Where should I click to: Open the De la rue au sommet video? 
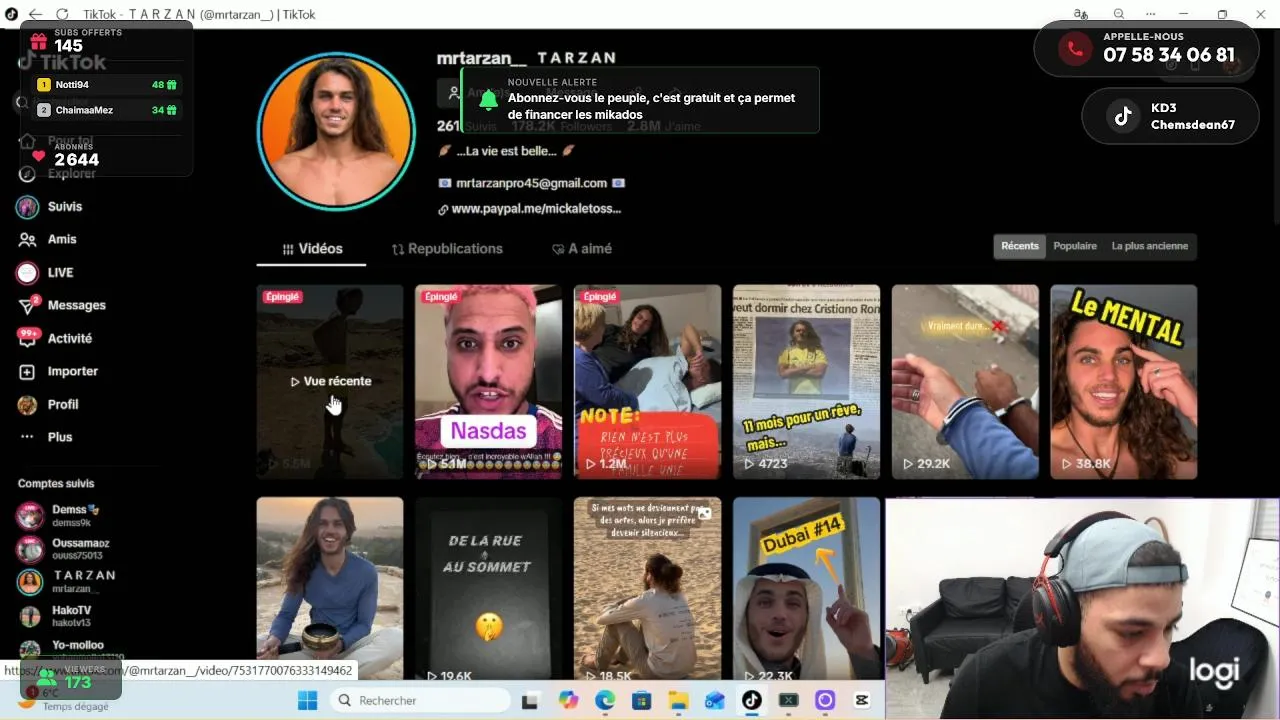coord(488,590)
